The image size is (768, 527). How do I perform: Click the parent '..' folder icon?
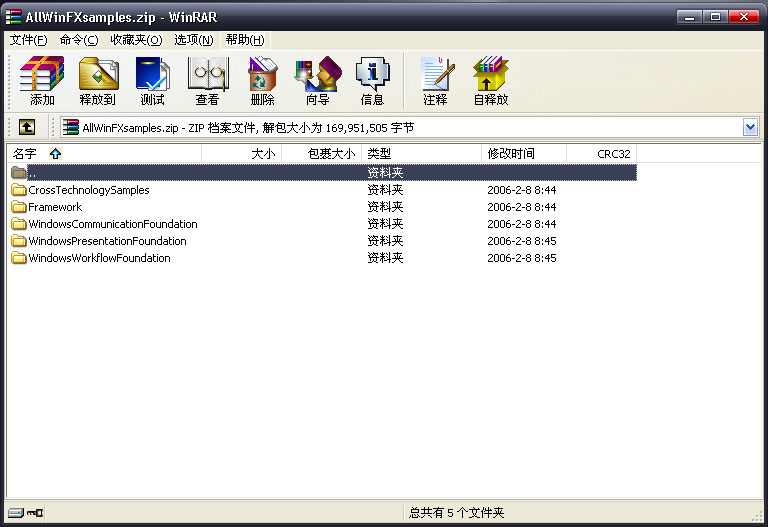19,172
